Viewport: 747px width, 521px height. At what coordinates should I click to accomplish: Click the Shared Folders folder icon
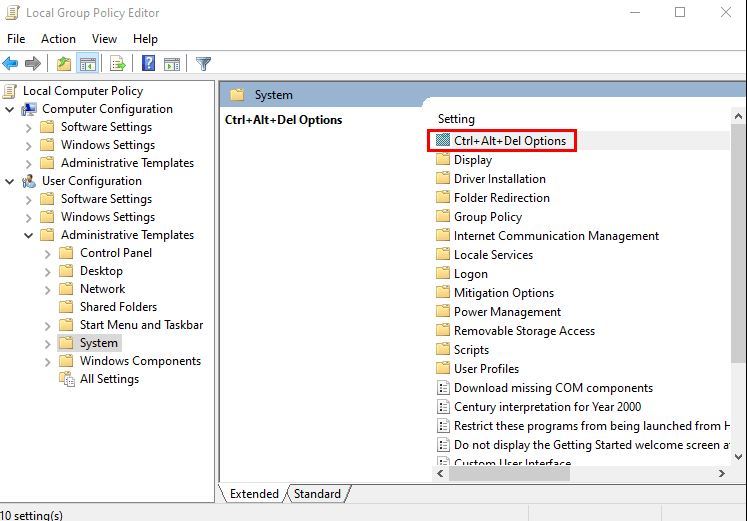point(66,307)
